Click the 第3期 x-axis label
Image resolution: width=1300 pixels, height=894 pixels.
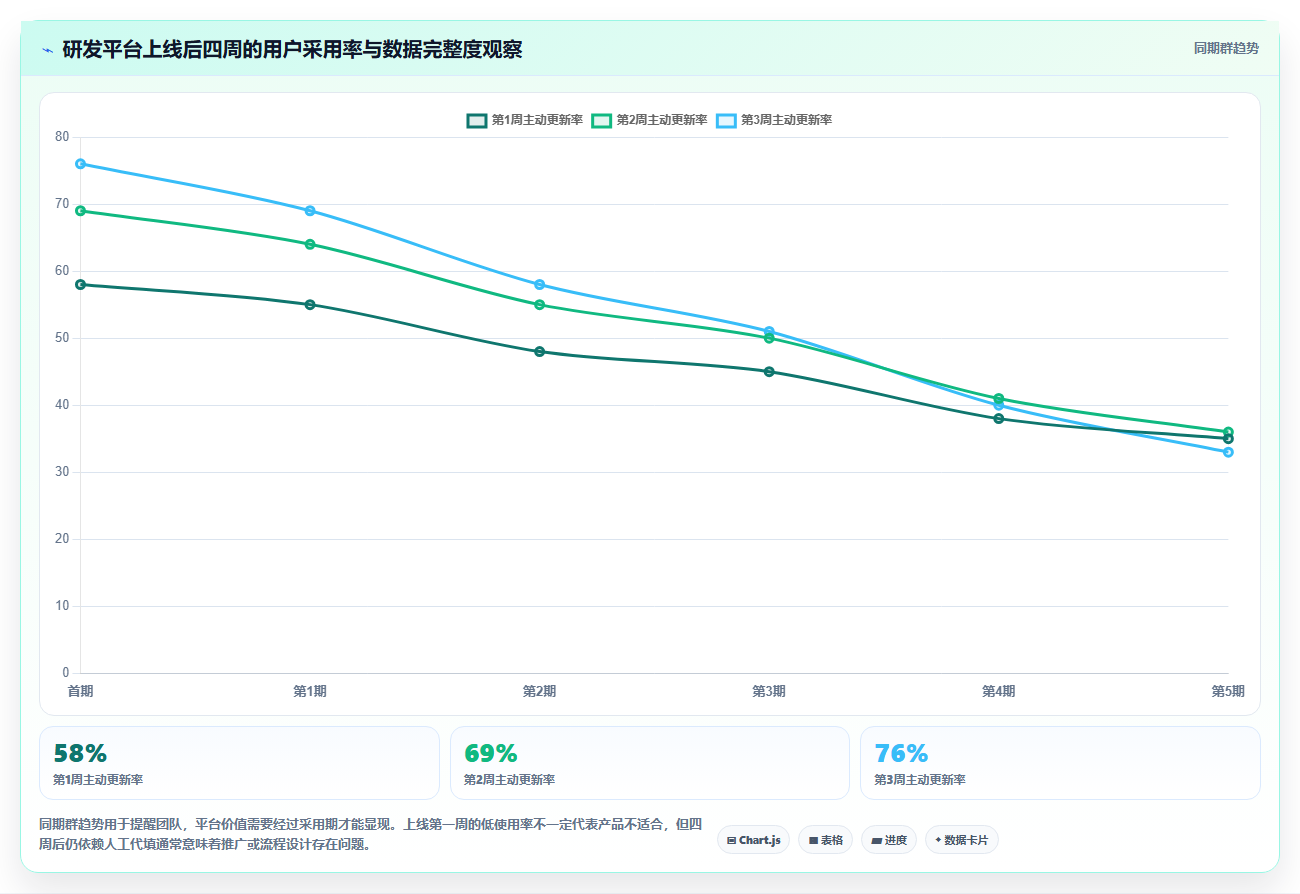769,691
